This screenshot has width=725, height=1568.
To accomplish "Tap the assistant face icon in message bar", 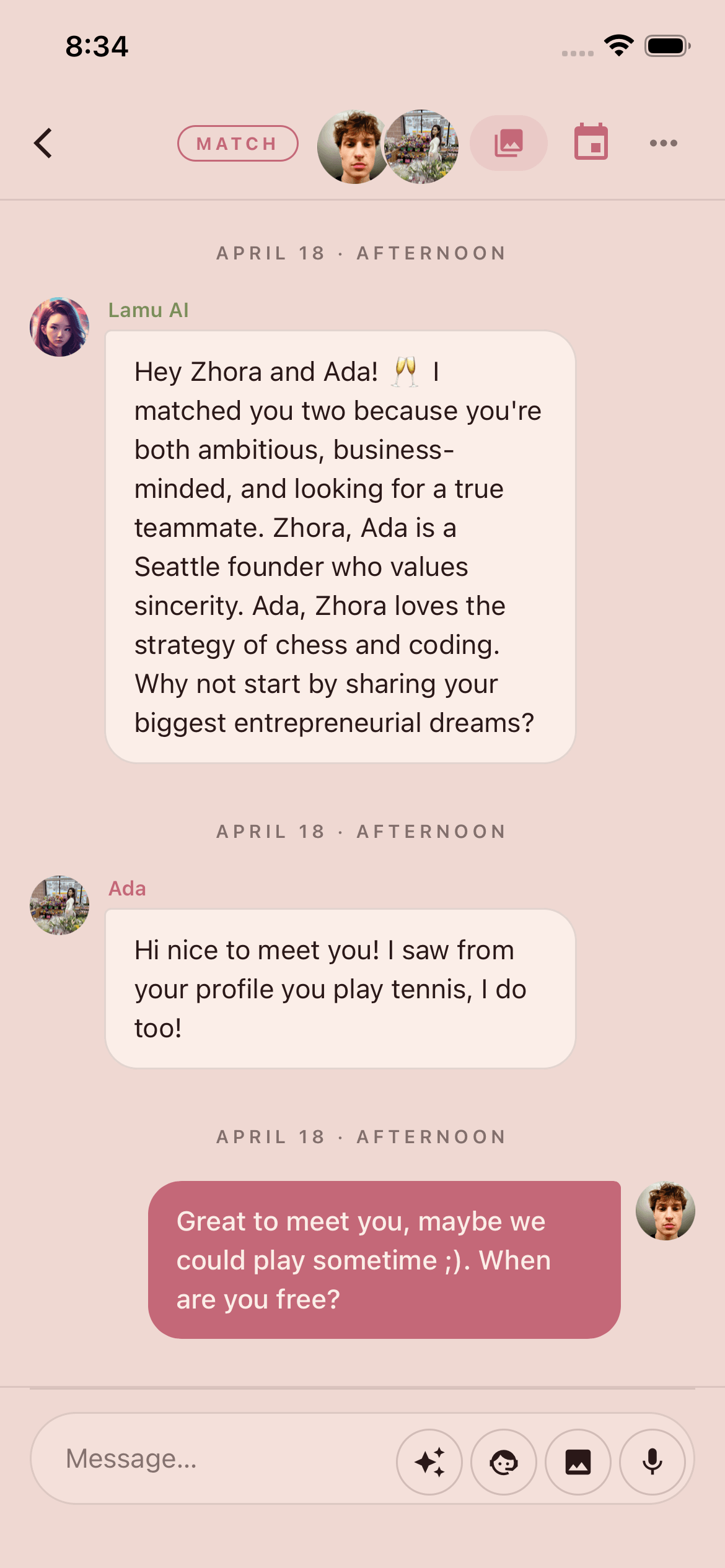I will coord(504,1462).
